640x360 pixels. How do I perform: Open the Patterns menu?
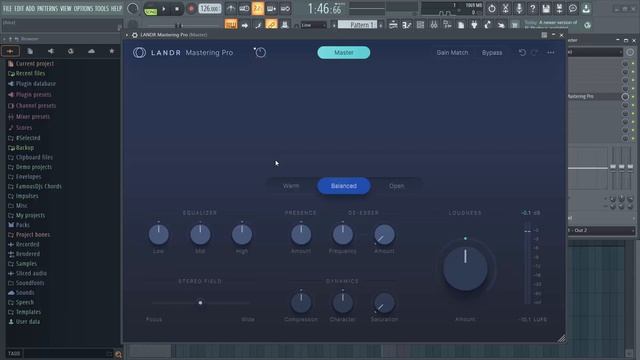47,8
